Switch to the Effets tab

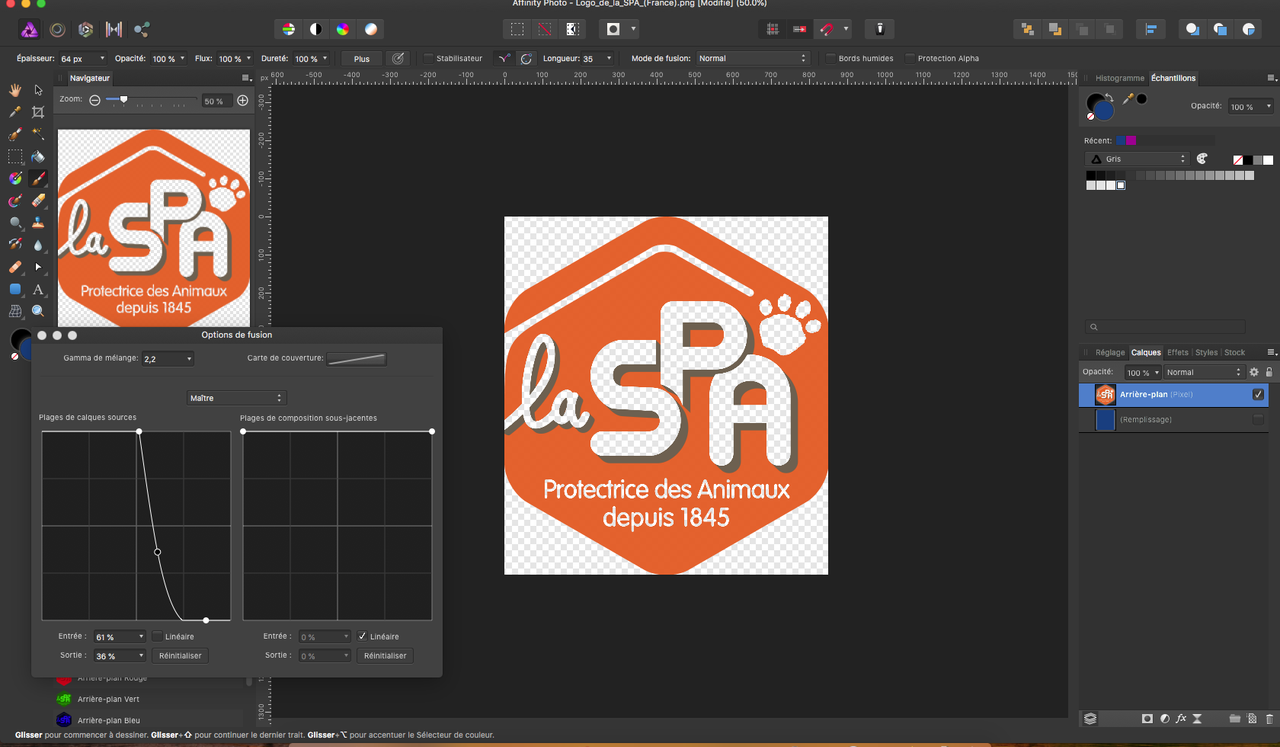(1177, 353)
